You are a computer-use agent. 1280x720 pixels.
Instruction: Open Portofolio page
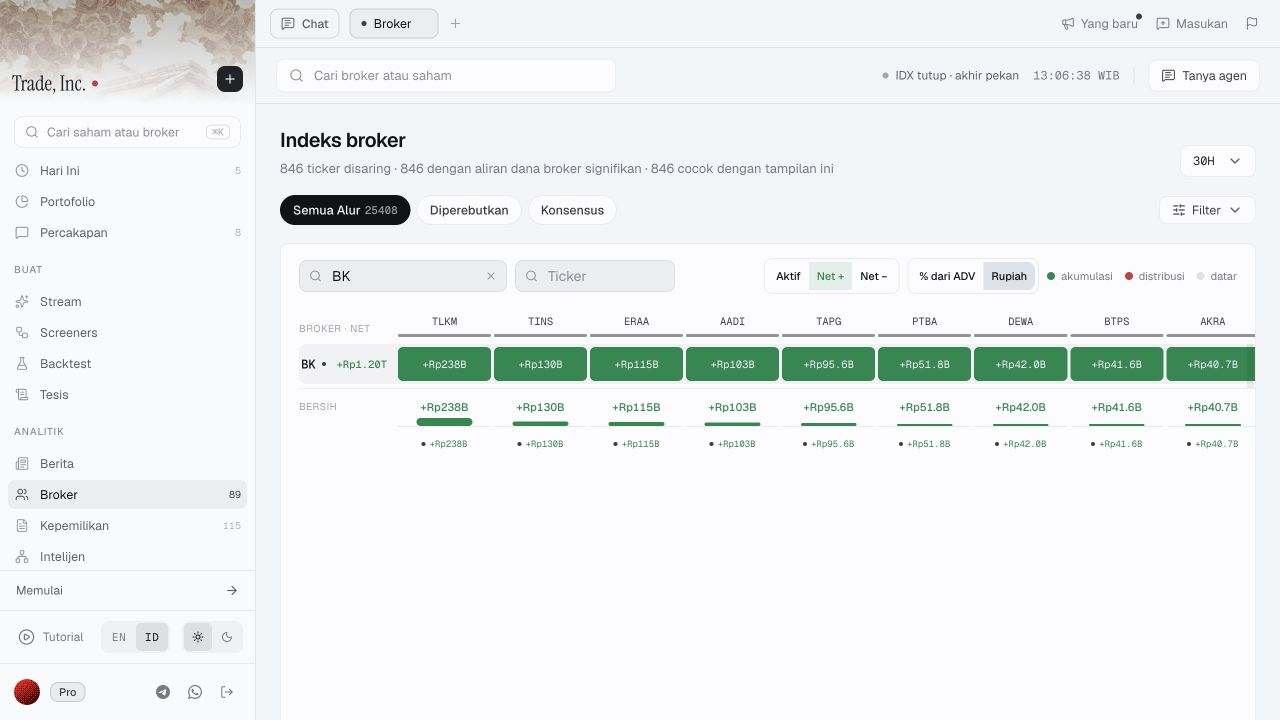(x=128, y=202)
